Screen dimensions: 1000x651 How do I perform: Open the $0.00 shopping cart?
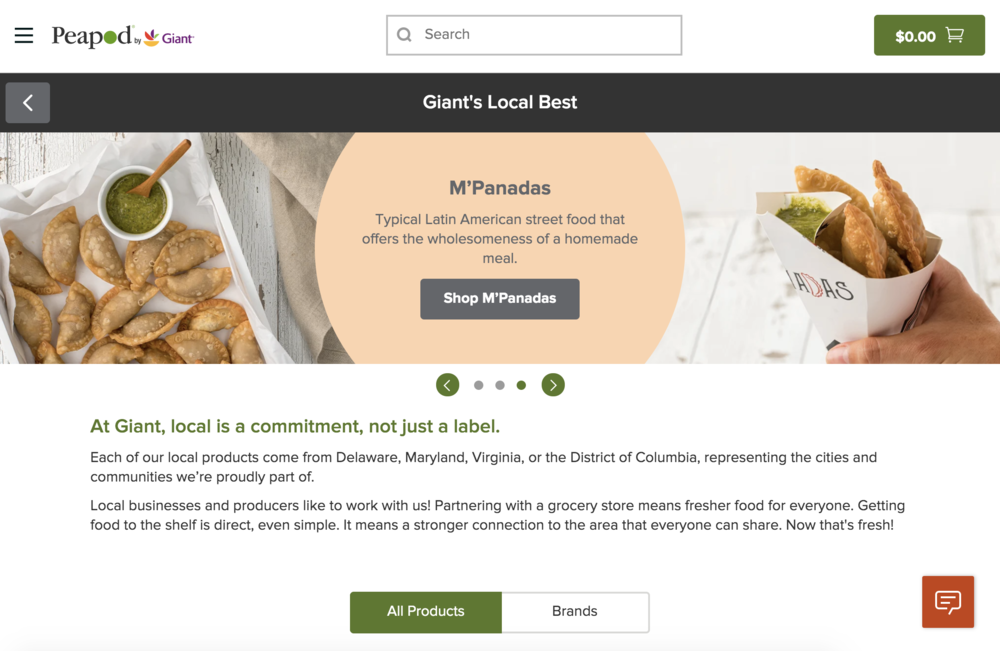coord(929,36)
